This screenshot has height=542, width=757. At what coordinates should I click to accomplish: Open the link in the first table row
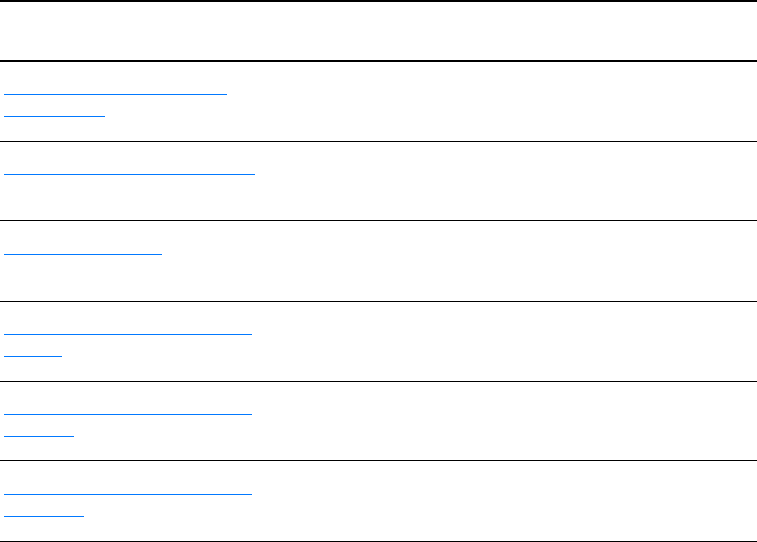(116, 92)
